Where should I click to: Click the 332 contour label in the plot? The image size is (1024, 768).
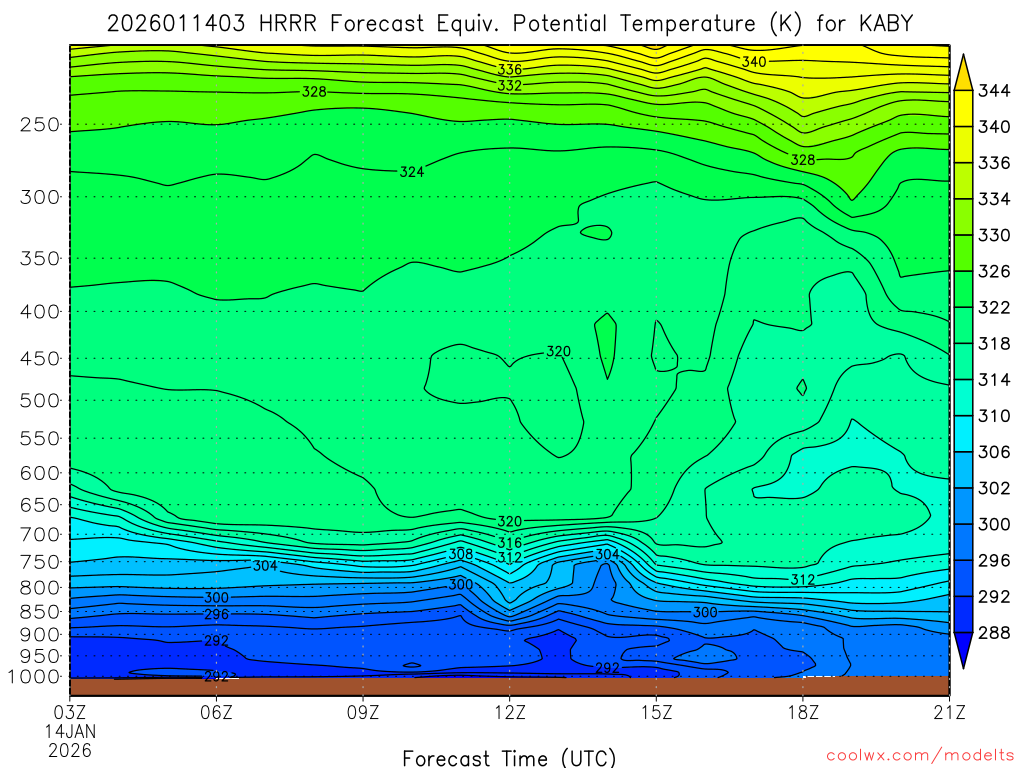(509, 86)
